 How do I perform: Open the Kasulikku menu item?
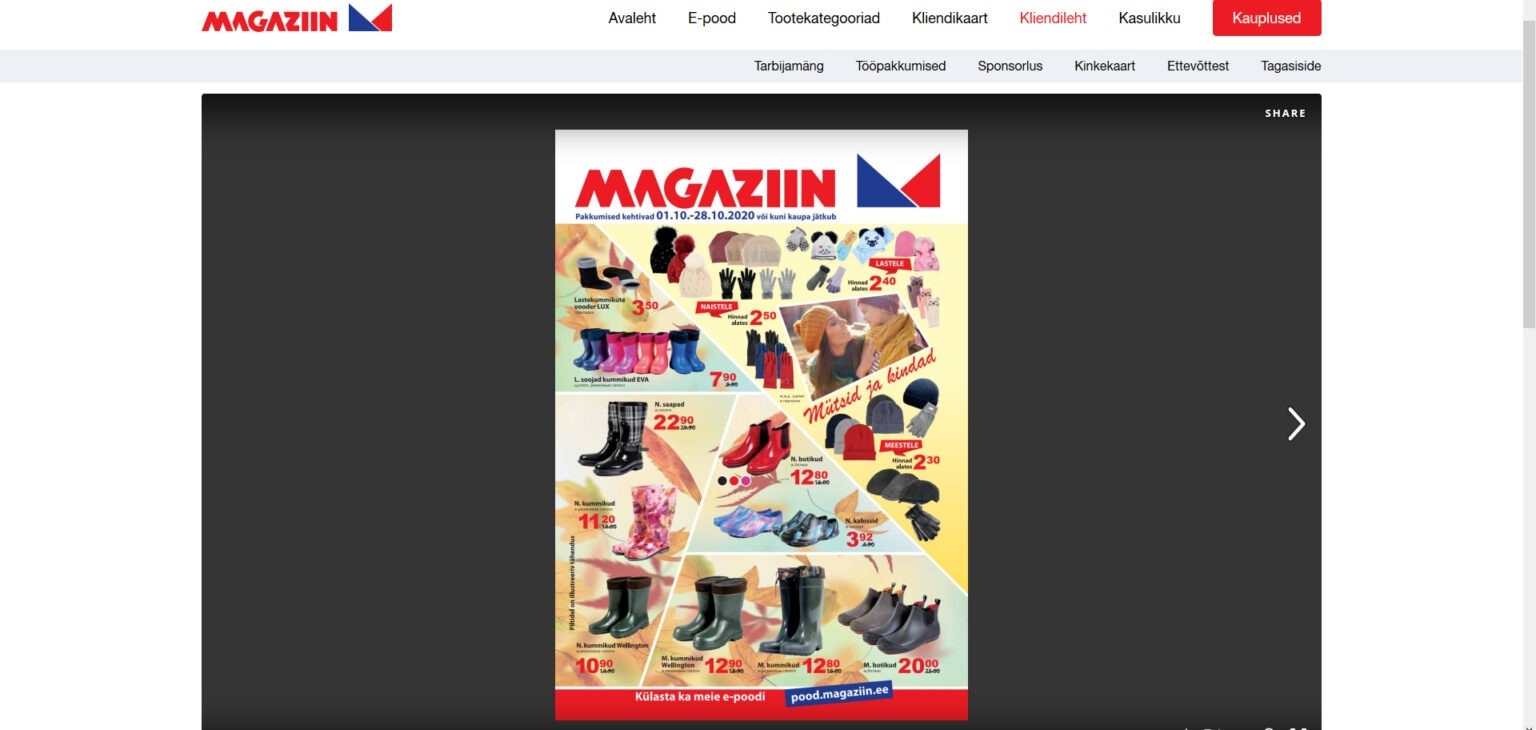point(1150,18)
